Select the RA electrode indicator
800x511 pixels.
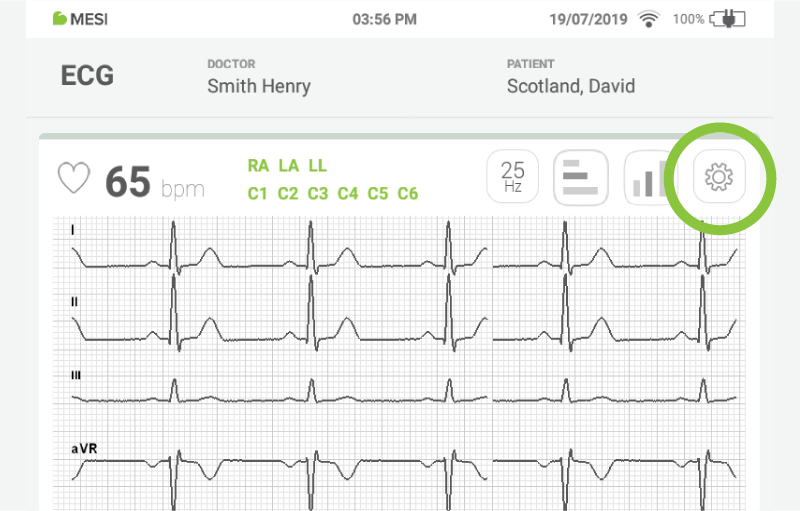[258, 166]
